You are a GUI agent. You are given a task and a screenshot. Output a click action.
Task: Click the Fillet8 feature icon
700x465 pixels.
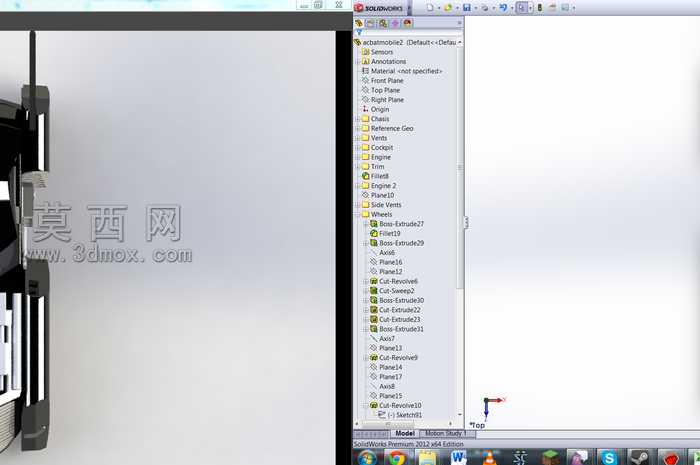[366, 176]
